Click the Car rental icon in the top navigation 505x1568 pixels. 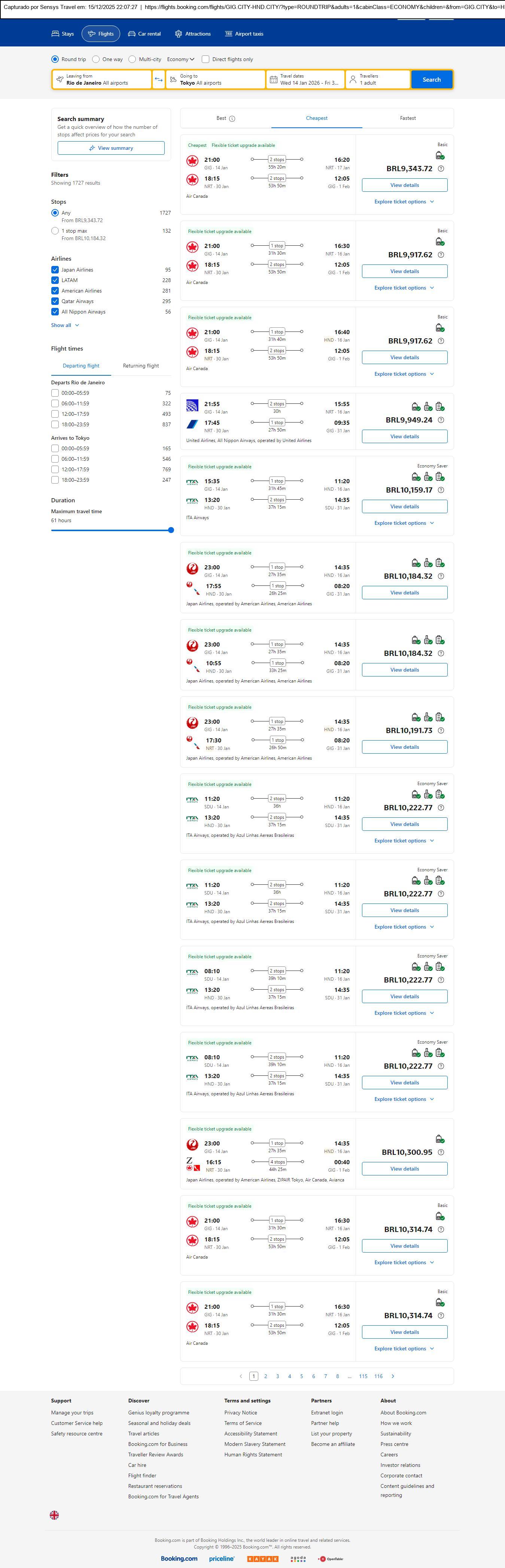click(x=131, y=34)
